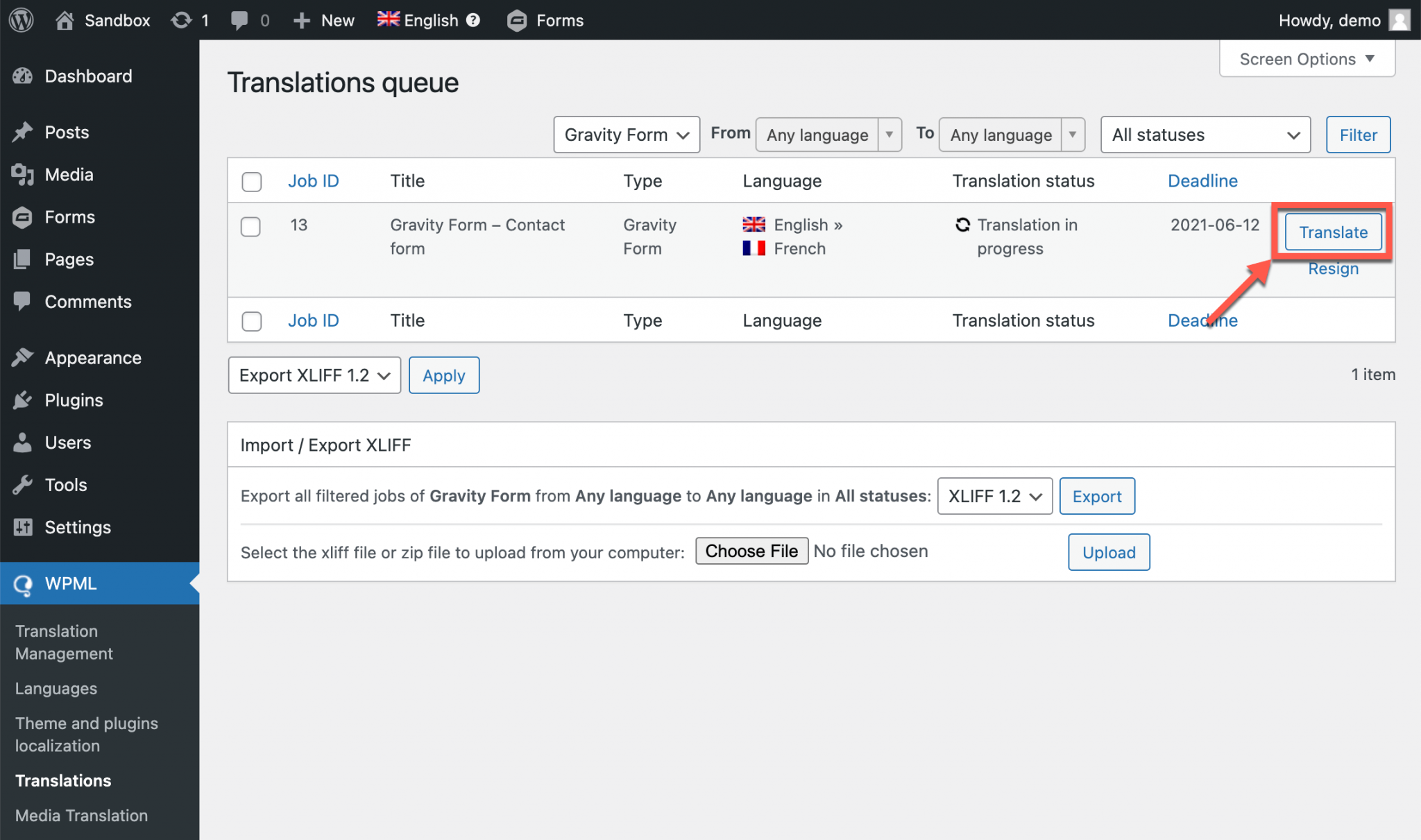
Task: Click the WordPress logo in the admin bar
Action: click(21, 19)
